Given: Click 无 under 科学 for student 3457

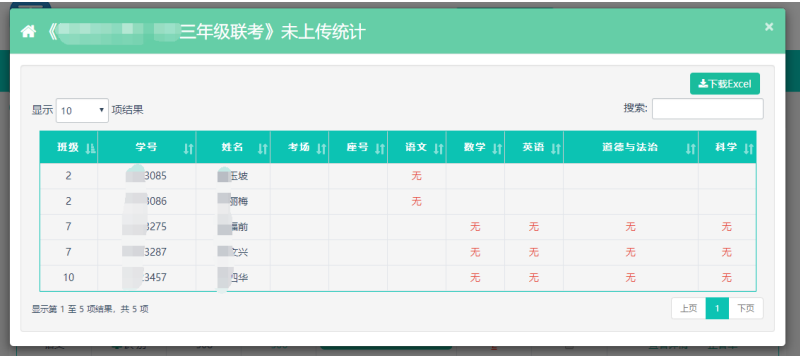Looking at the screenshot, I should pos(727,278).
